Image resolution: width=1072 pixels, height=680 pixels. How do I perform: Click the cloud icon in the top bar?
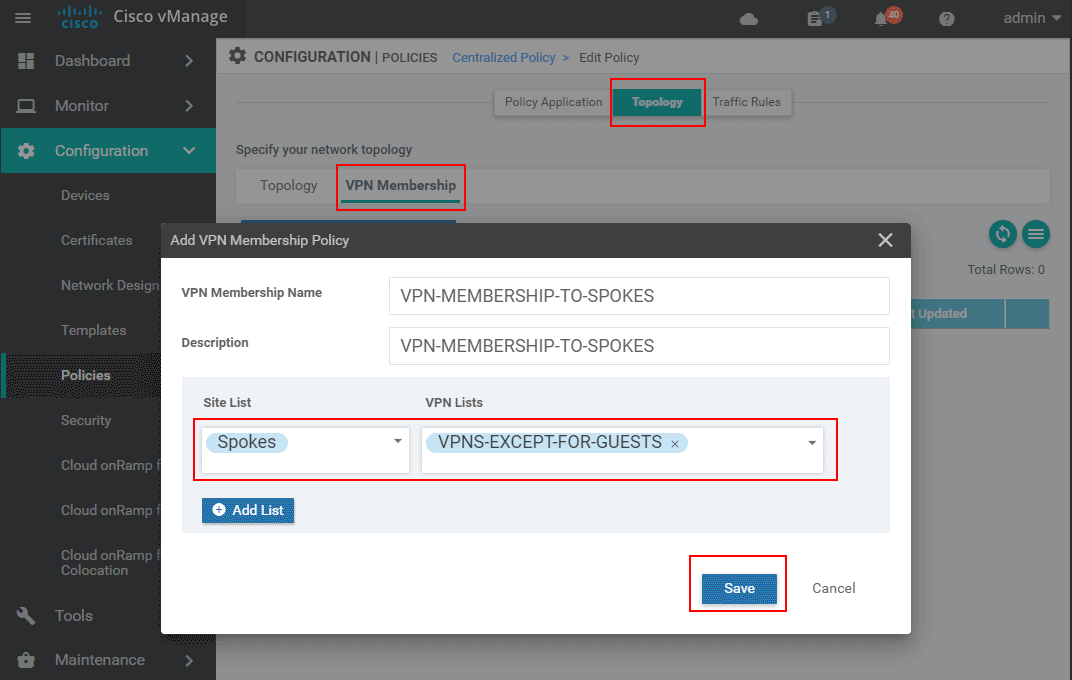748,17
